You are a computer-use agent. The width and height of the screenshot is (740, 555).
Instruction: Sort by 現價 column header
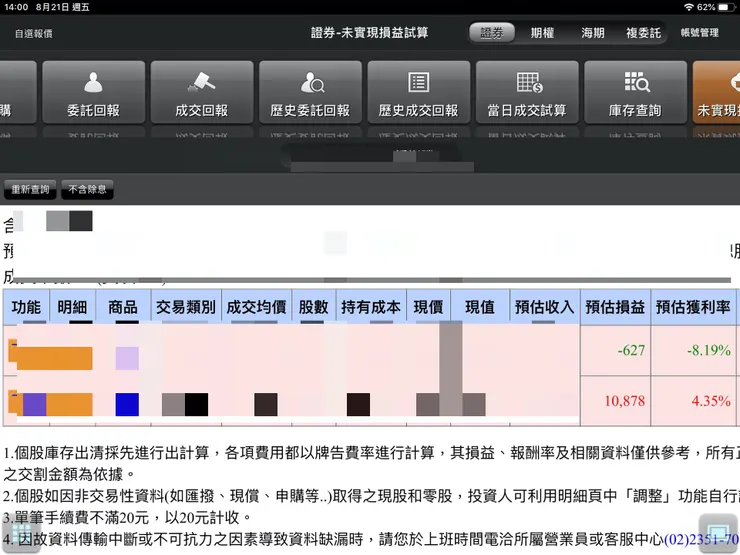[x=428, y=307]
